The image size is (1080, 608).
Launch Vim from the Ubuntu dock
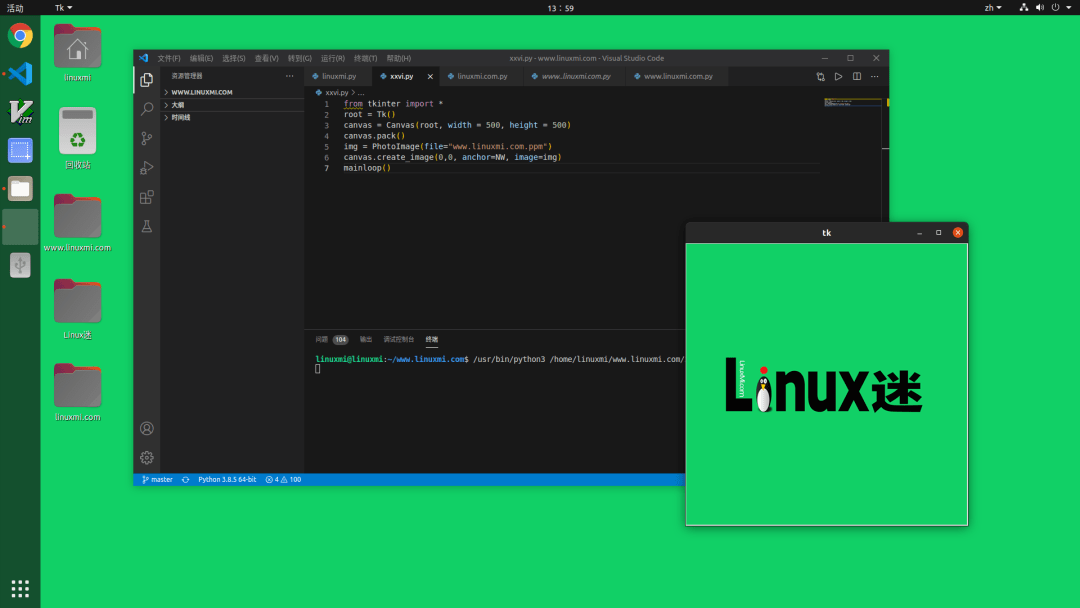click(20, 112)
